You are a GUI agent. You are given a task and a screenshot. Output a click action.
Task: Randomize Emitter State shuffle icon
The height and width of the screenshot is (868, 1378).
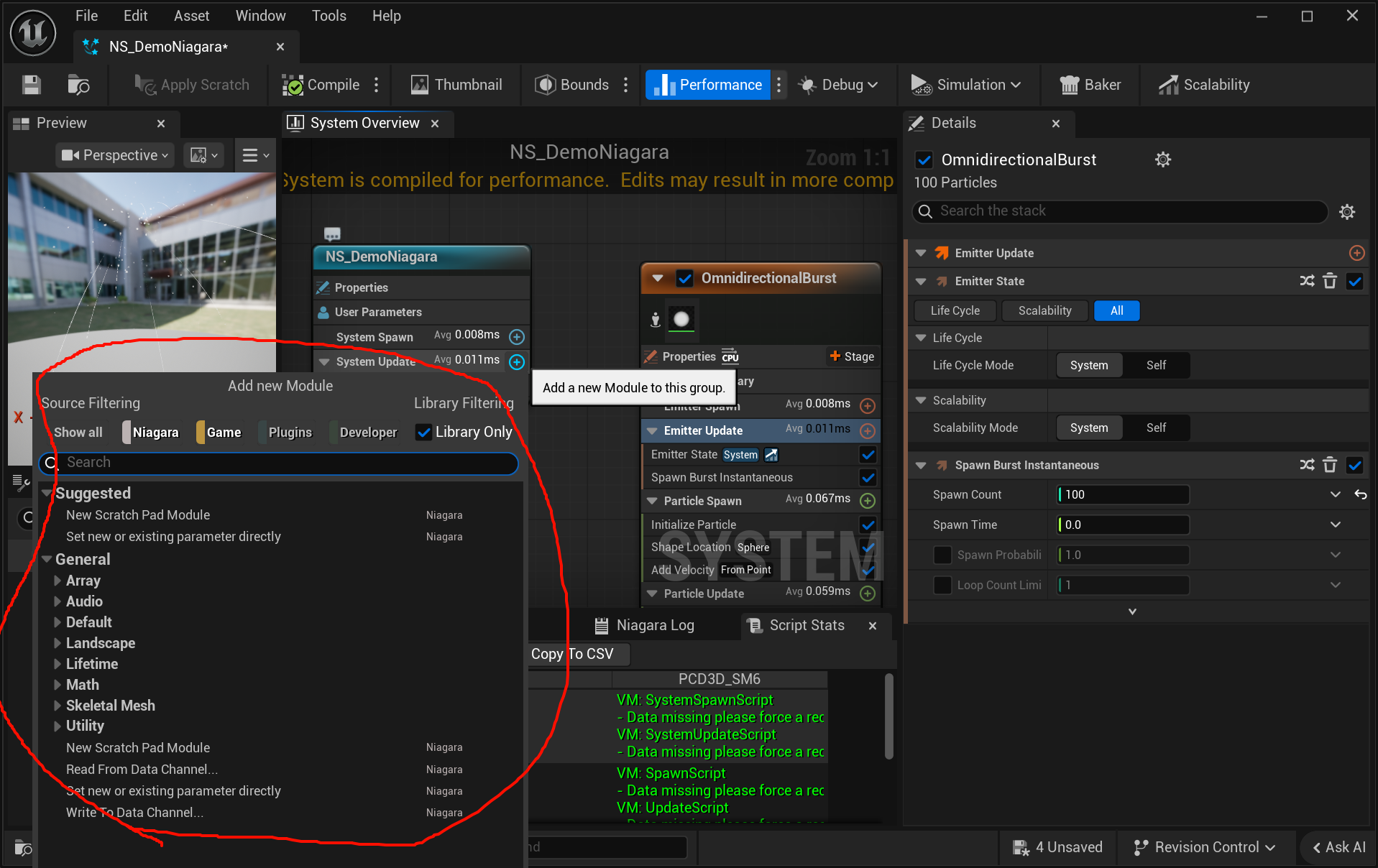tap(1308, 281)
